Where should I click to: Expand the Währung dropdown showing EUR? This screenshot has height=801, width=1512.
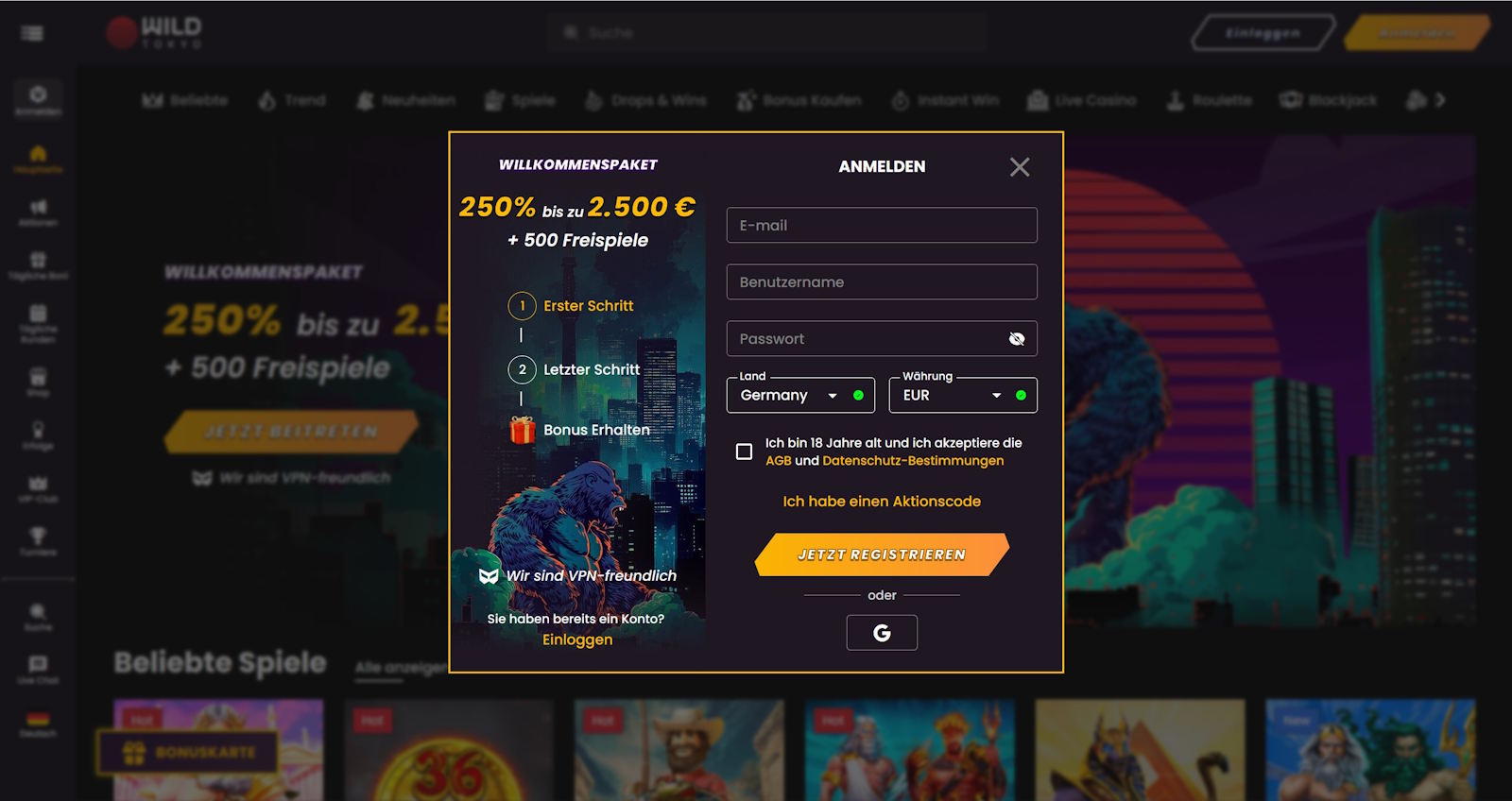963,395
